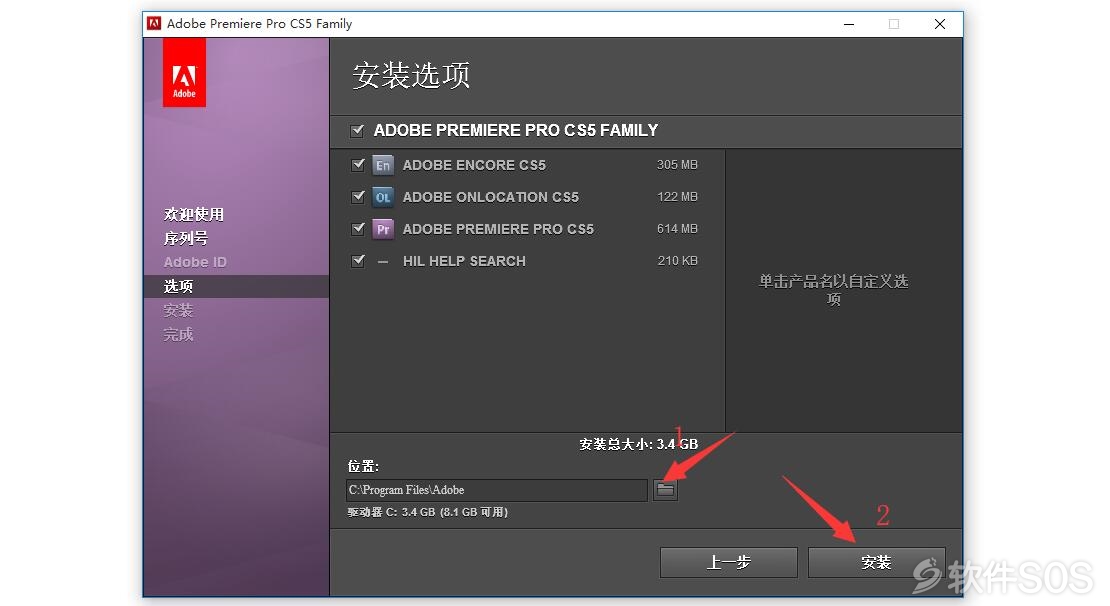Click the 614 MB size value
1110x606 pixels.
point(677,229)
